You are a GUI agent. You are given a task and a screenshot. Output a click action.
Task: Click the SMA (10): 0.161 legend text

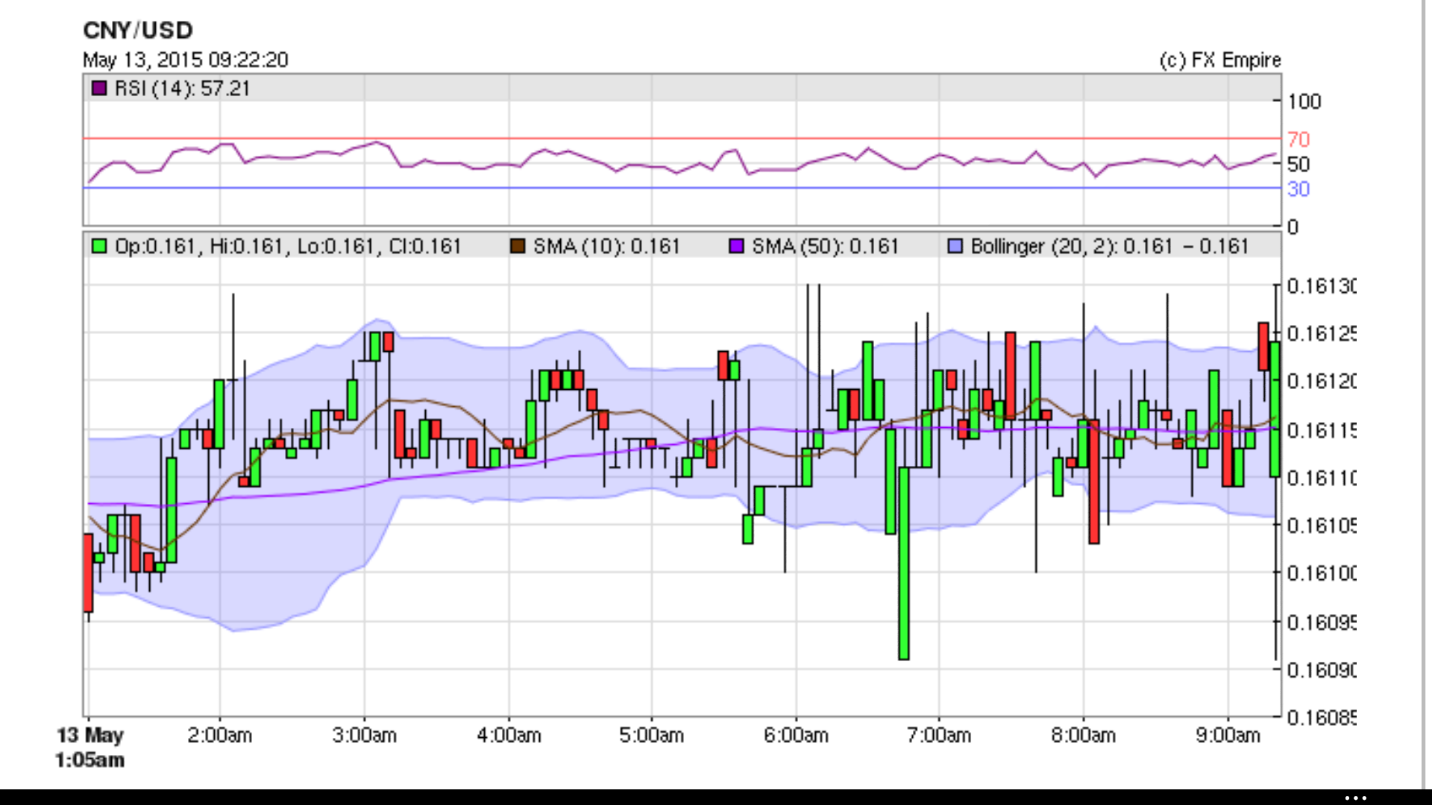pos(606,246)
